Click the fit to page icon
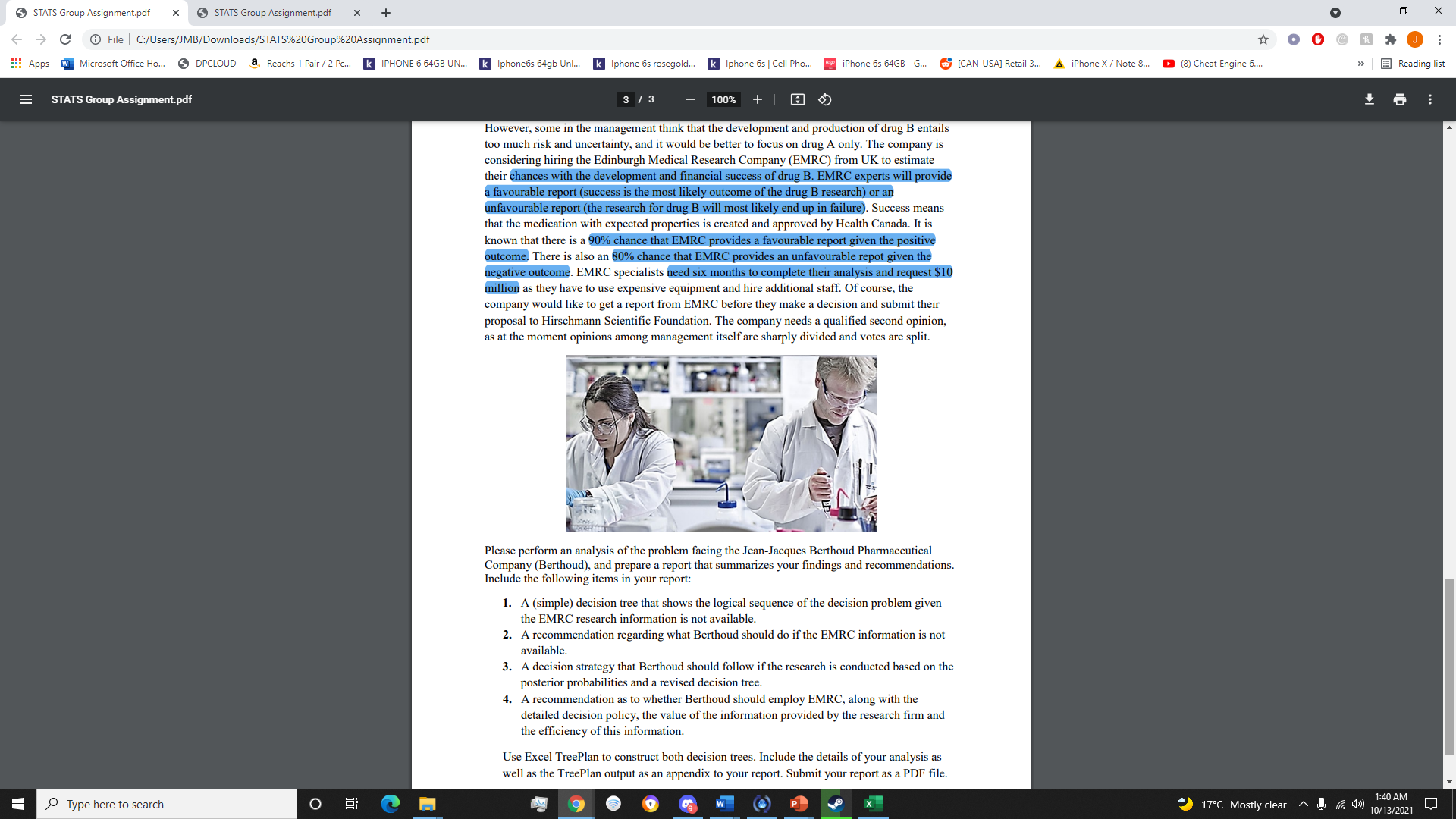The image size is (1456, 819). click(797, 99)
